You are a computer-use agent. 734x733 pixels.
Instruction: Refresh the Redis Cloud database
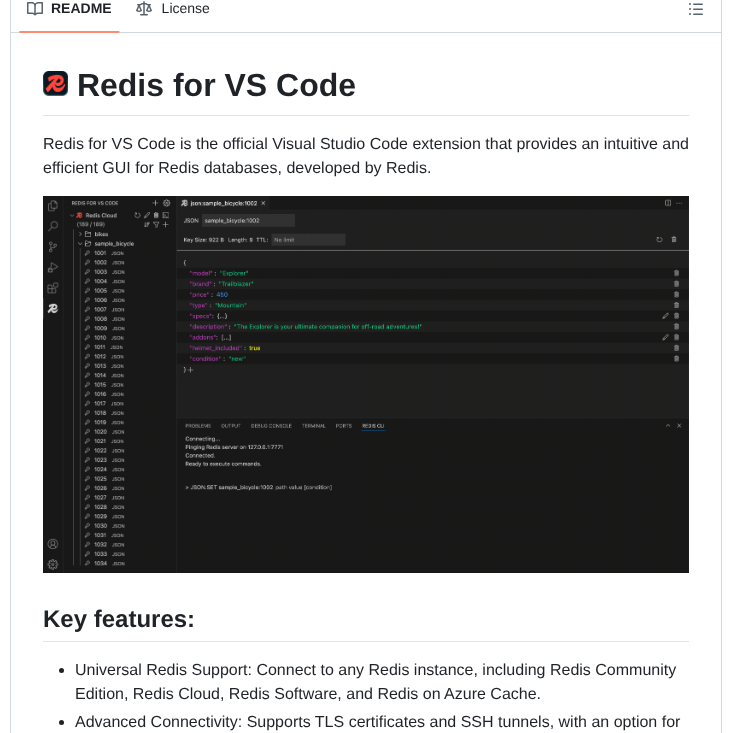(x=137, y=215)
